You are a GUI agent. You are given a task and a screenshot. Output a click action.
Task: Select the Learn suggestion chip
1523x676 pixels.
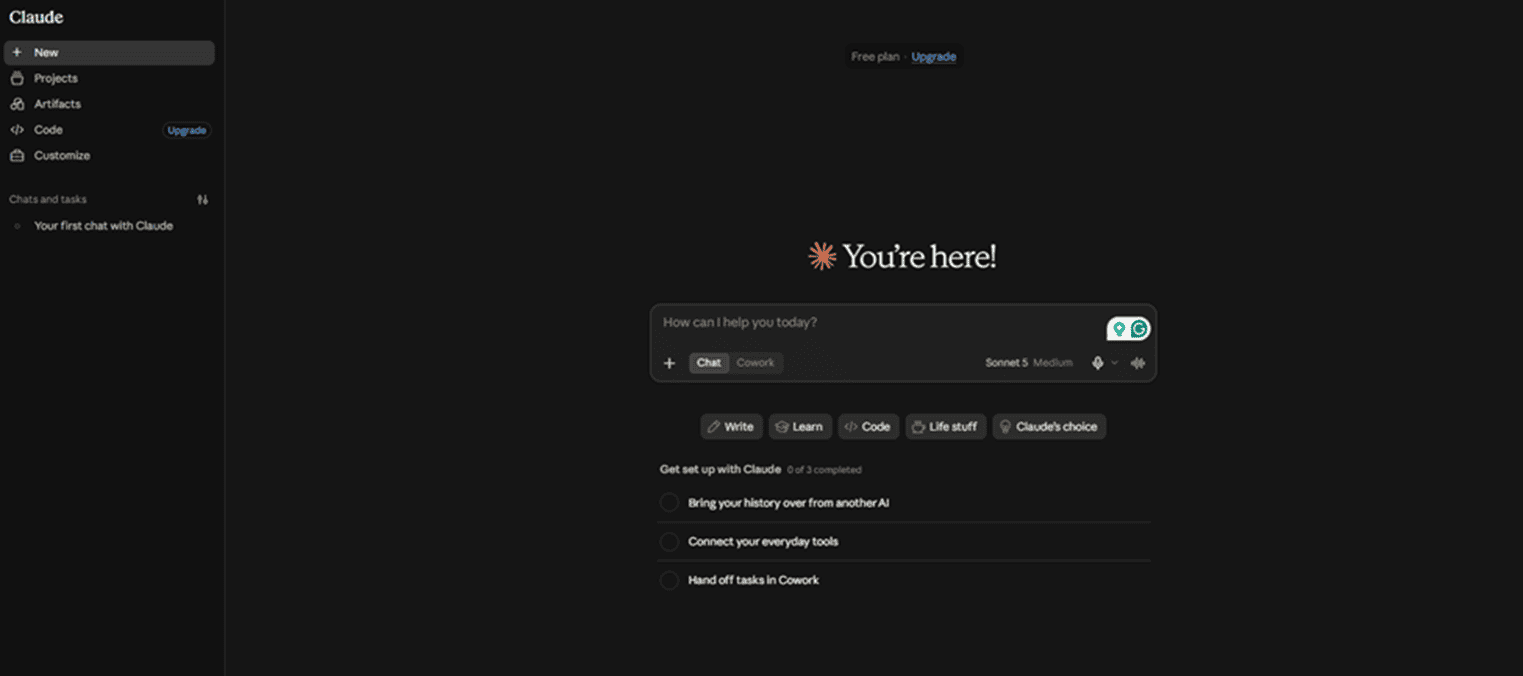[800, 427]
